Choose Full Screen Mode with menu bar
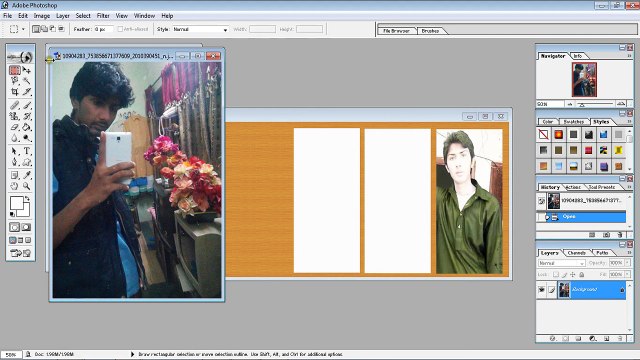This screenshot has height=360, width=640. [x=20, y=240]
